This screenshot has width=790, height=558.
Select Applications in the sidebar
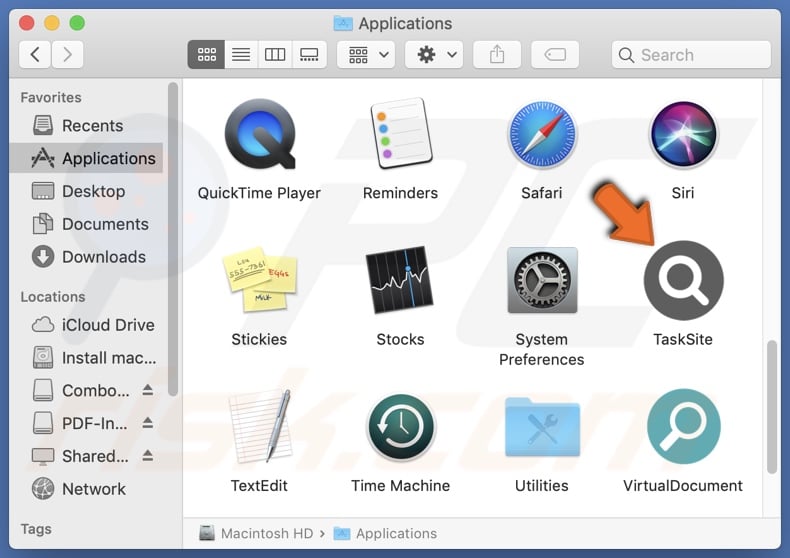click(86, 158)
